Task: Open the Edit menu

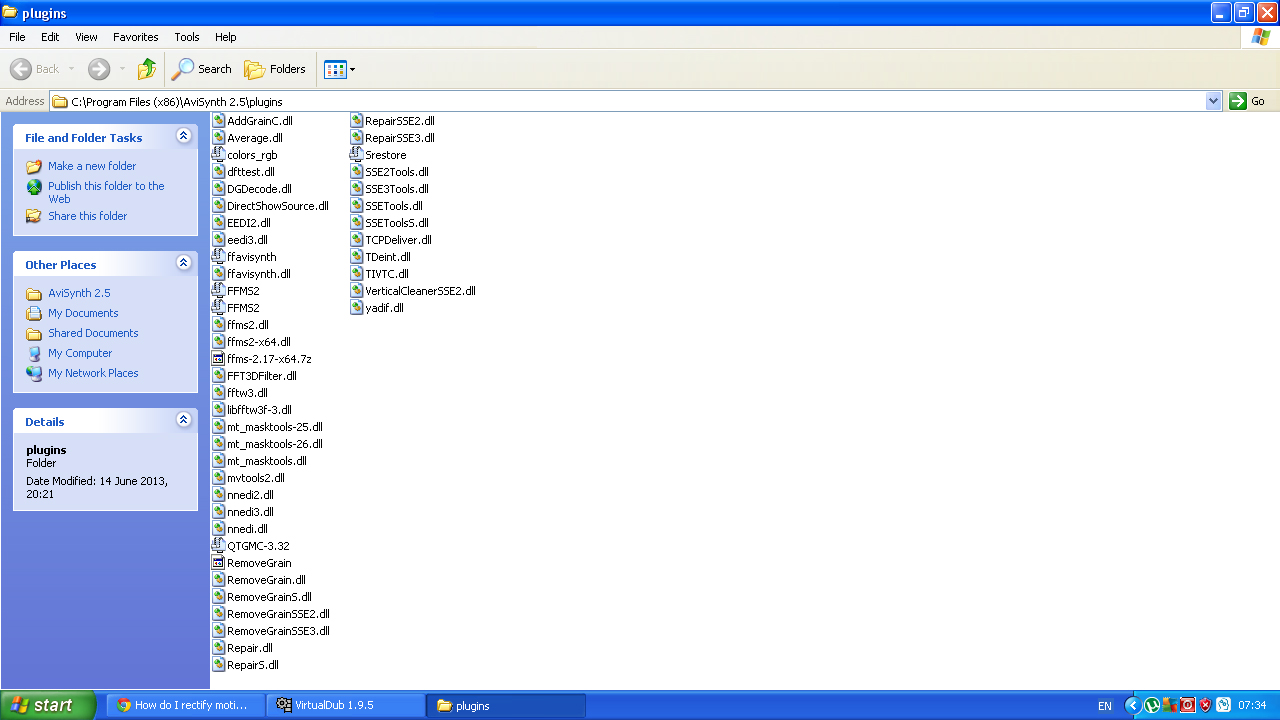Action: point(50,37)
